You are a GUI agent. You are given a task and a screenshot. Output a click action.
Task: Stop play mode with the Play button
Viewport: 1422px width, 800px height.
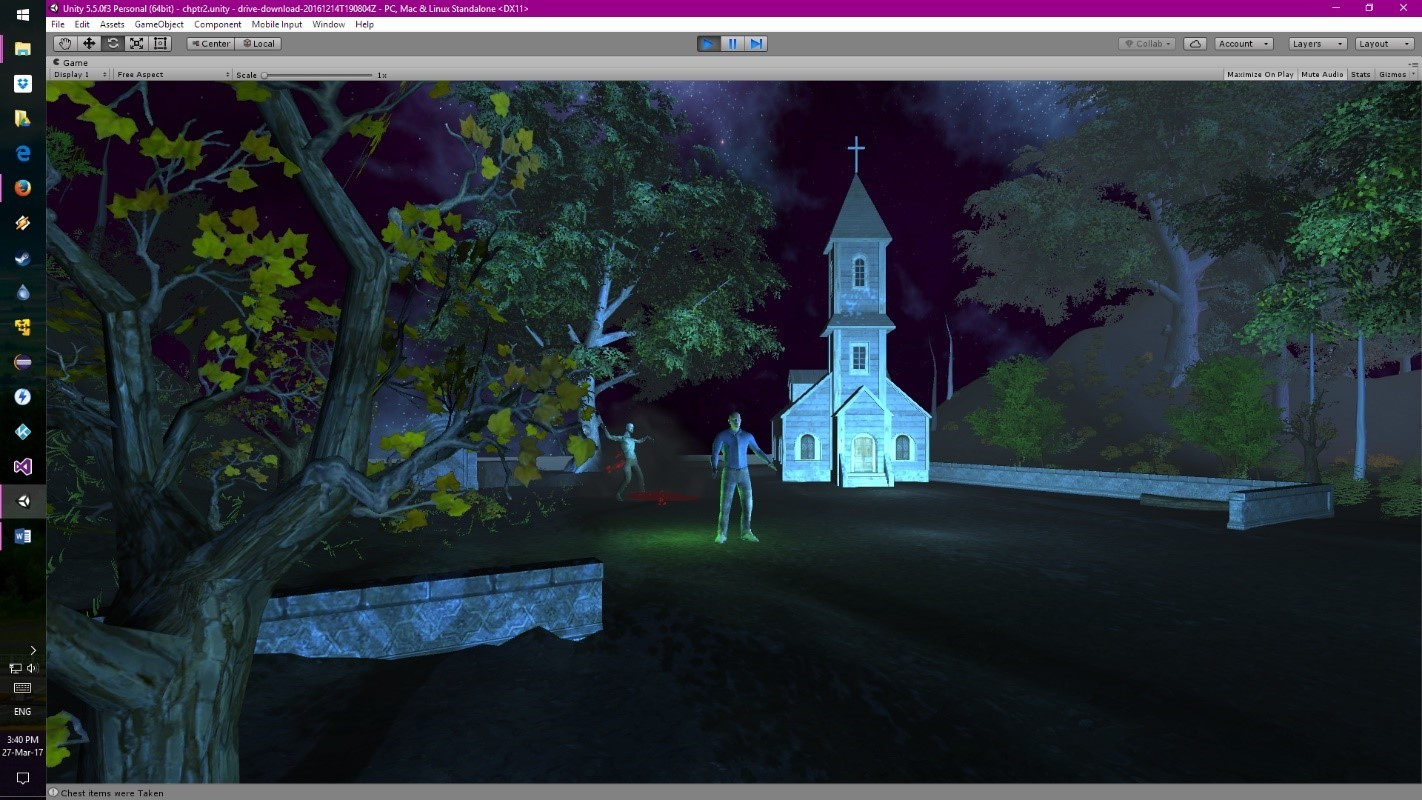tap(709, 44)
